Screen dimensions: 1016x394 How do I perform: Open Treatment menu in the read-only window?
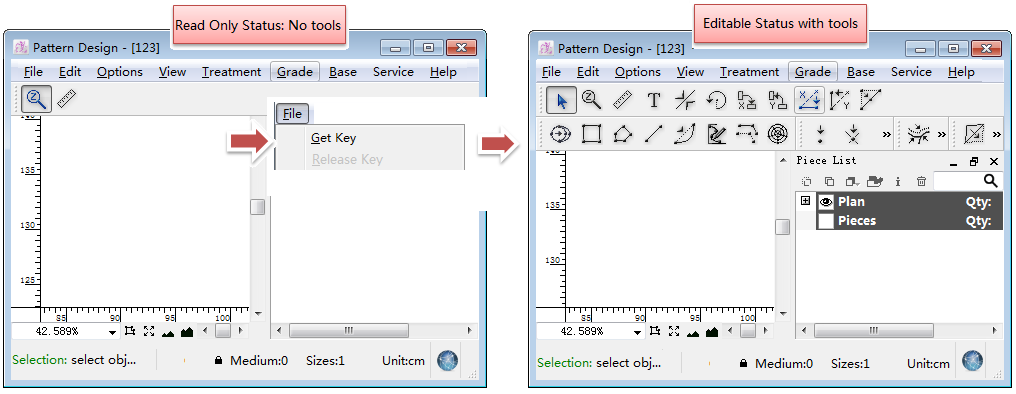231,71
